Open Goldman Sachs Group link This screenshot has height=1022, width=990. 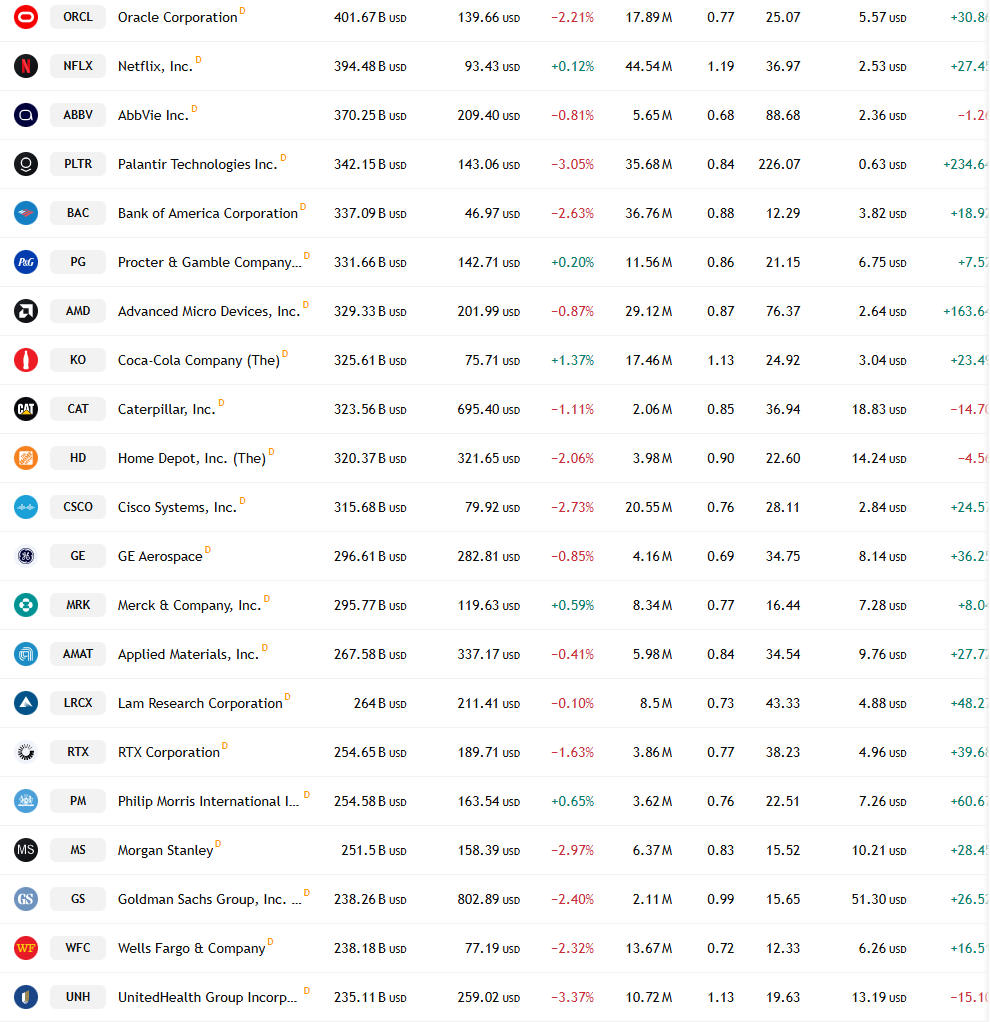pyautogui.click(x=210, y=899)
